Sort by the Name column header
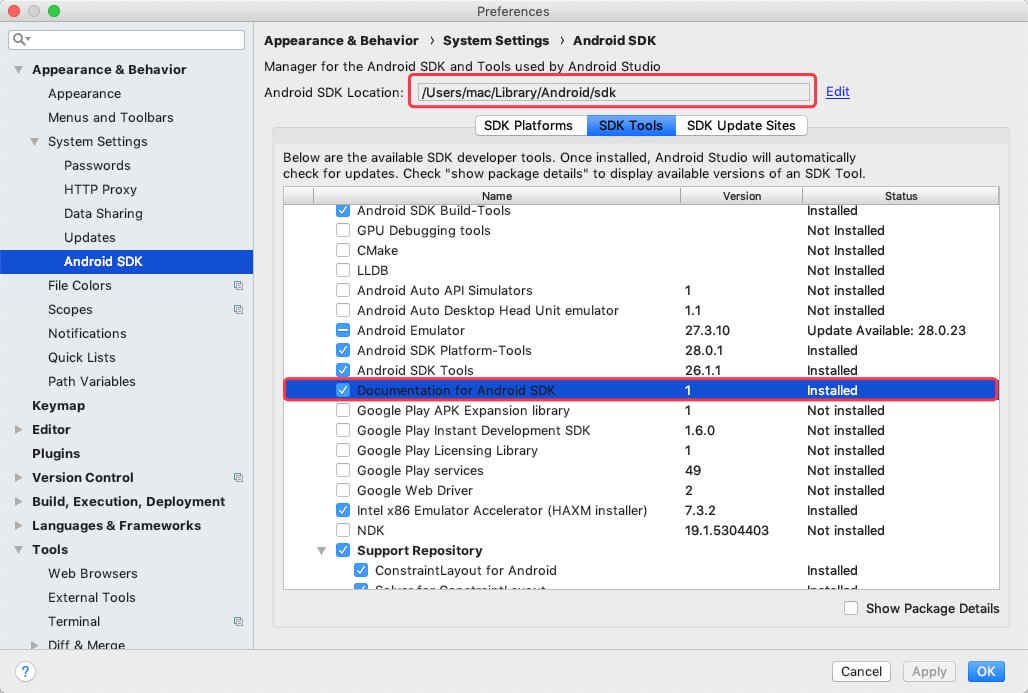 [497, 196]
